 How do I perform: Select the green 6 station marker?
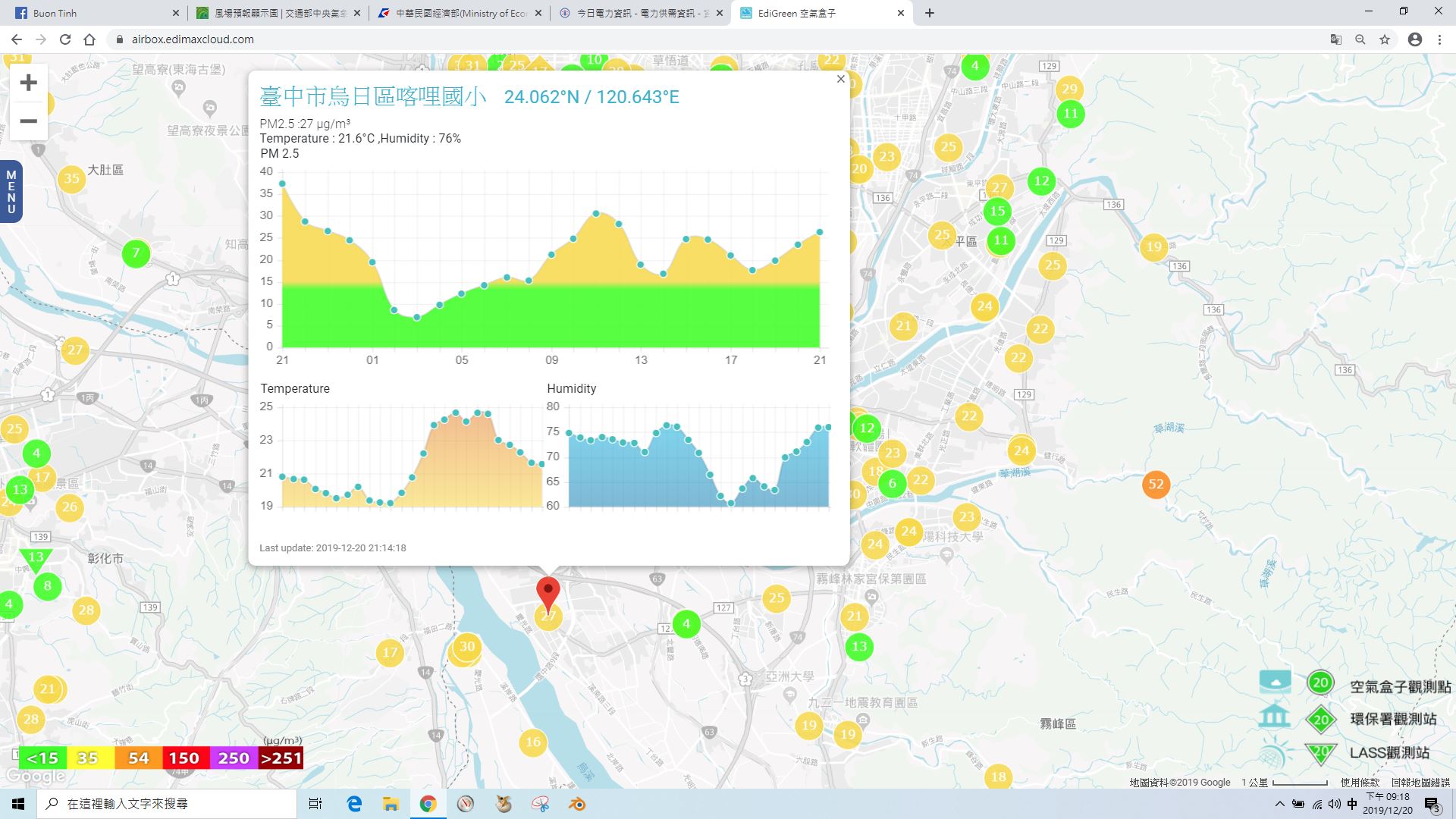coord(893,484)
